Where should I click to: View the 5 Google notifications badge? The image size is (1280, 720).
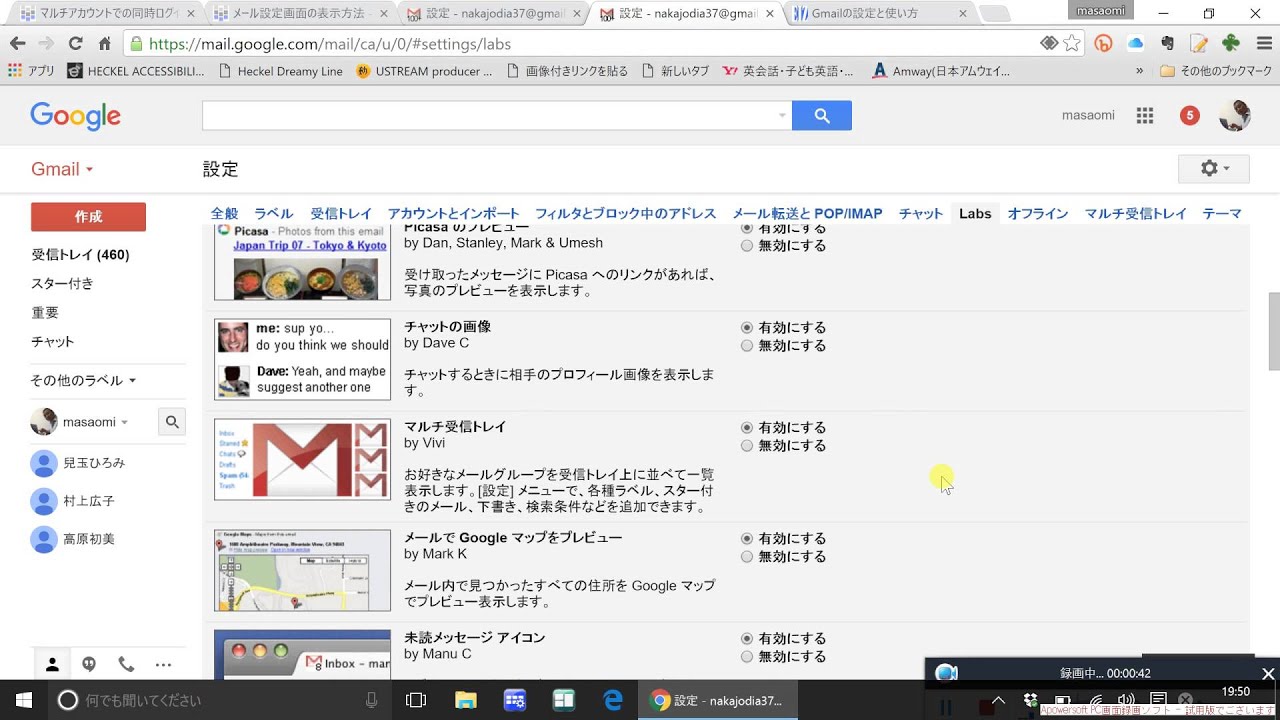[1189, 115]
